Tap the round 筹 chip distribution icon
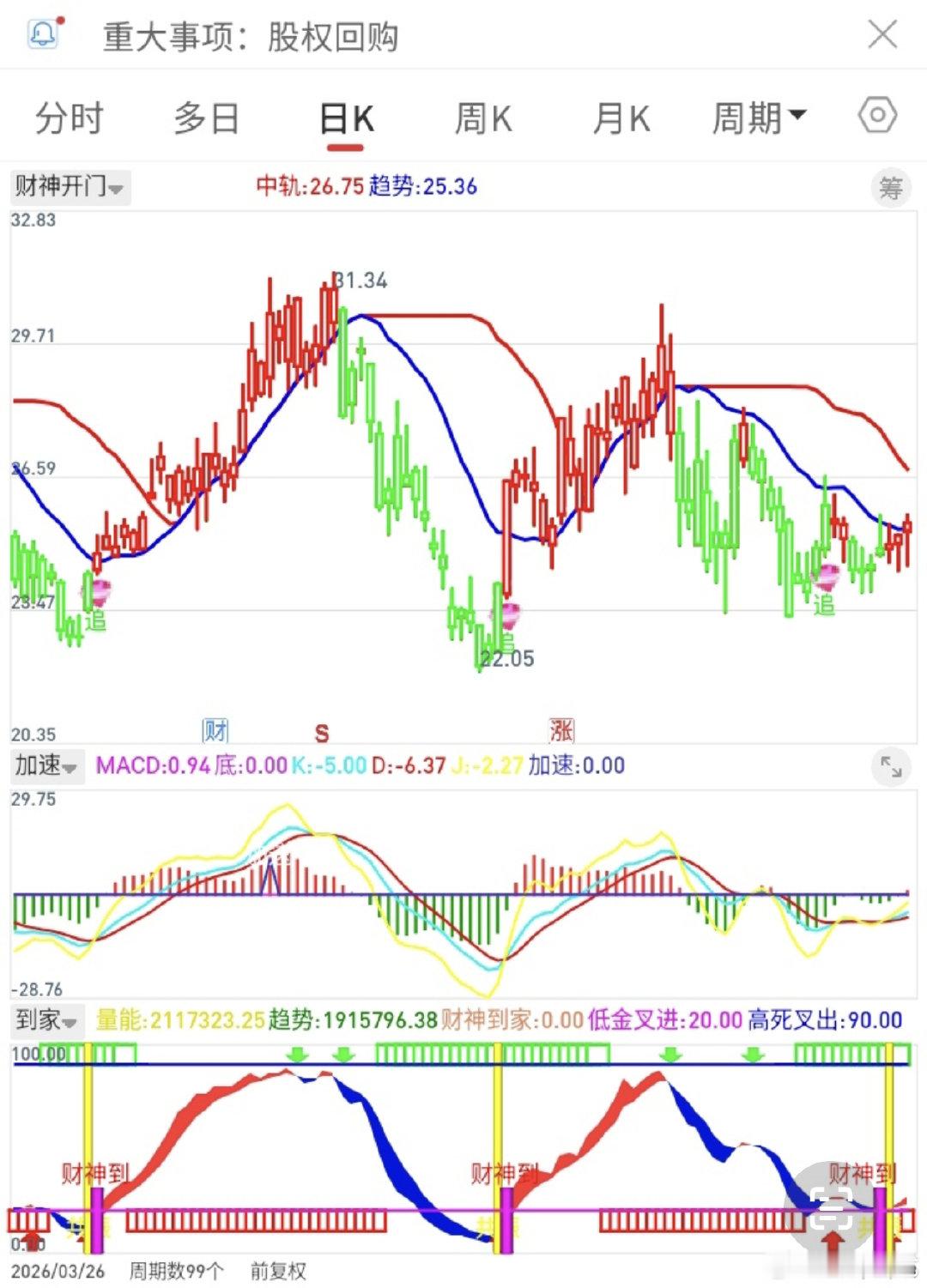Viewport: 927px width, 1288px height. click(x=891, y=187)
